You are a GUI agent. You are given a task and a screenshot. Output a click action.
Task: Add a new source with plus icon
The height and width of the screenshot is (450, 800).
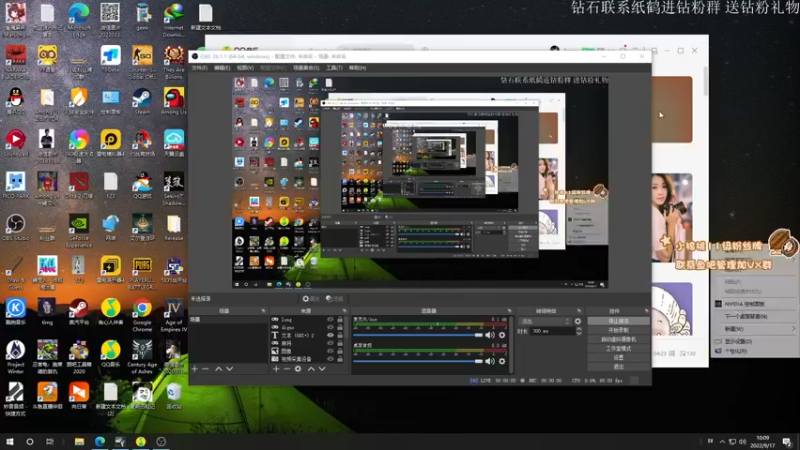coord(276,369)
